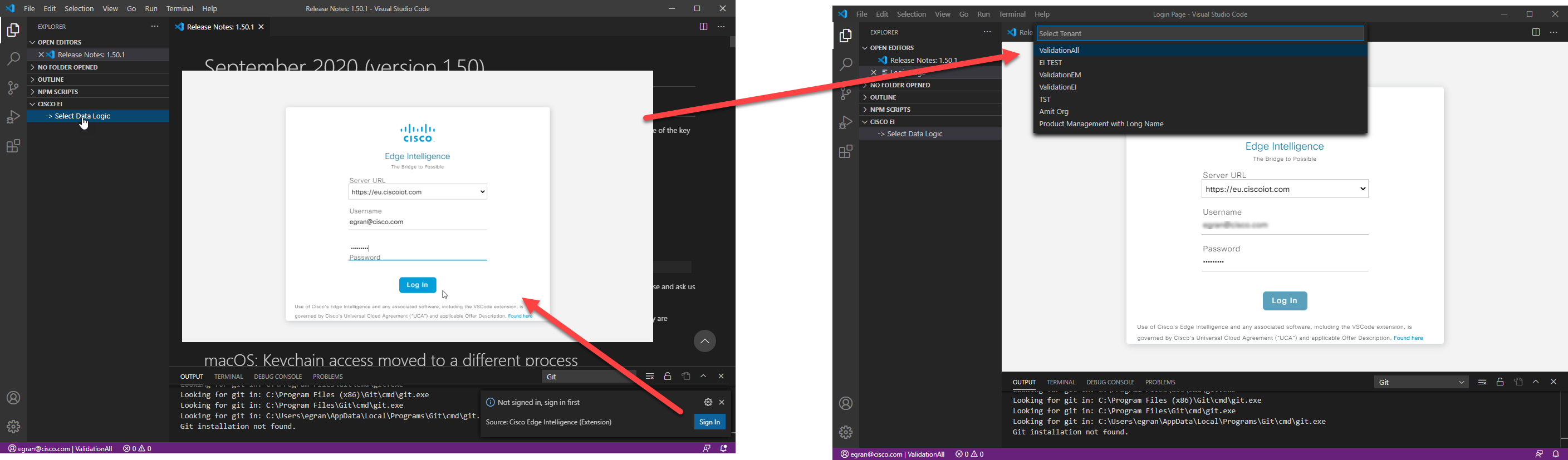Open Explorer icon in right Login Page window
The image size is (1568, 460).
(845, 37)
